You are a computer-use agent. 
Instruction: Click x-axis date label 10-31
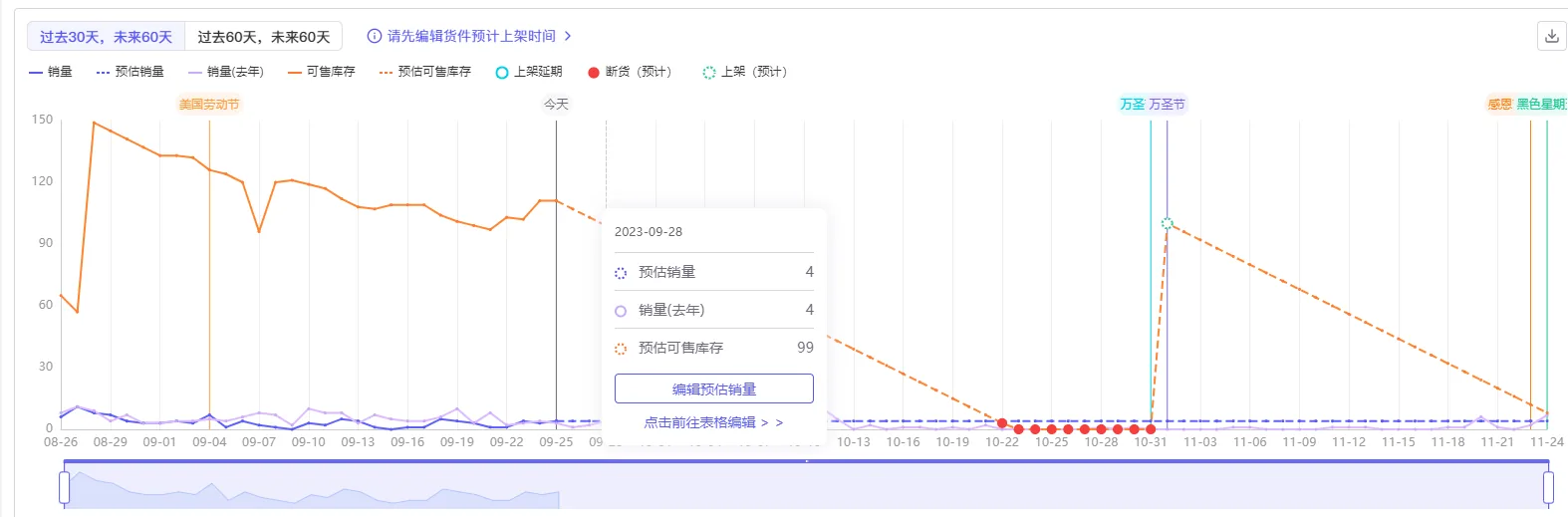coord(1151,441)
